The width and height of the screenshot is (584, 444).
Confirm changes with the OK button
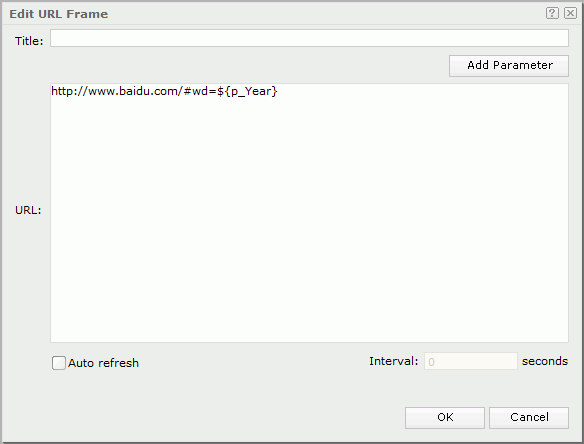coord(445,417)
